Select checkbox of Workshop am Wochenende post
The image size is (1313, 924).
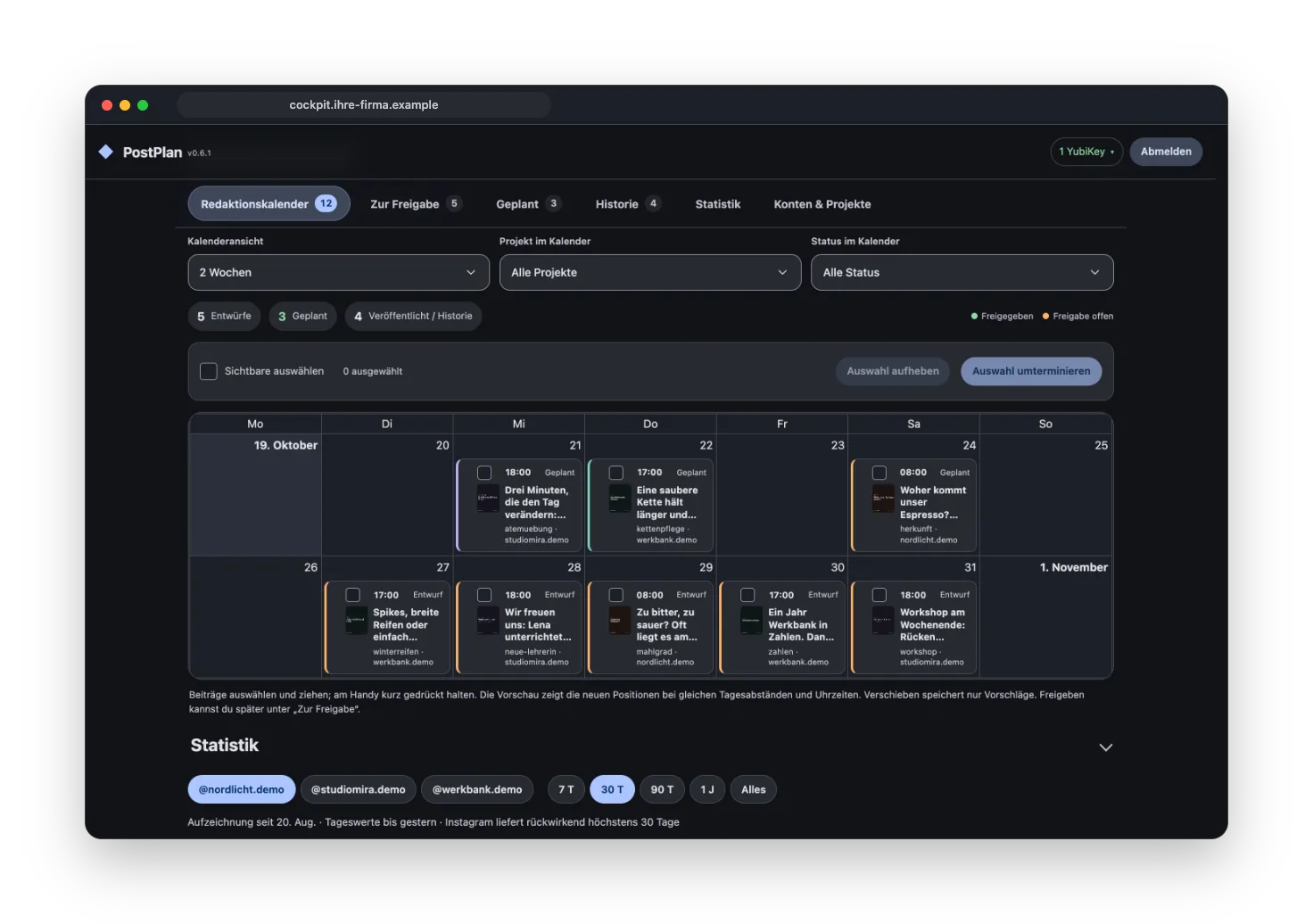point(879,595)
